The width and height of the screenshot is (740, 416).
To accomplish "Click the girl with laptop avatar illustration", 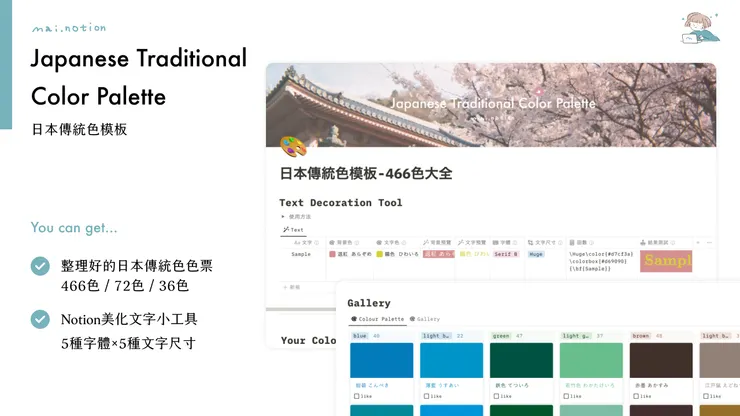I will [x=700, y=28].
